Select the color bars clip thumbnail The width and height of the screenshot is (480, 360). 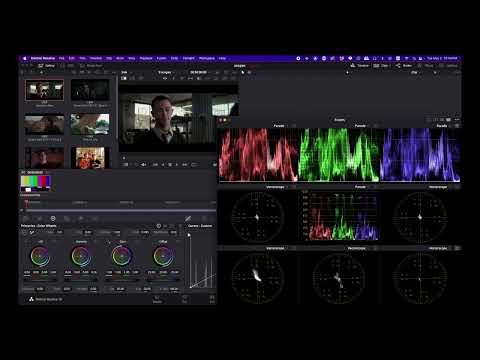pyautogui.click(x=35, y=184)
